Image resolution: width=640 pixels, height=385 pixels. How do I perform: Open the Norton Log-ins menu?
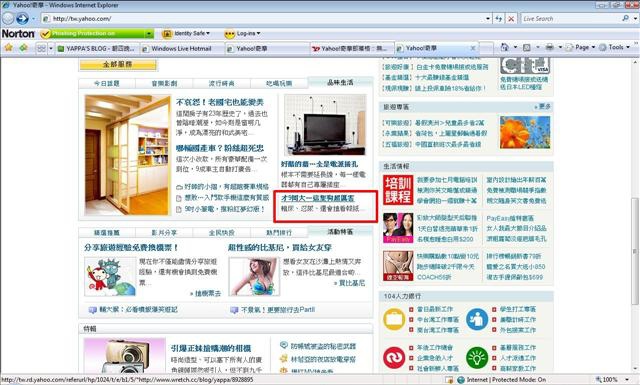(x=242, y=33)
